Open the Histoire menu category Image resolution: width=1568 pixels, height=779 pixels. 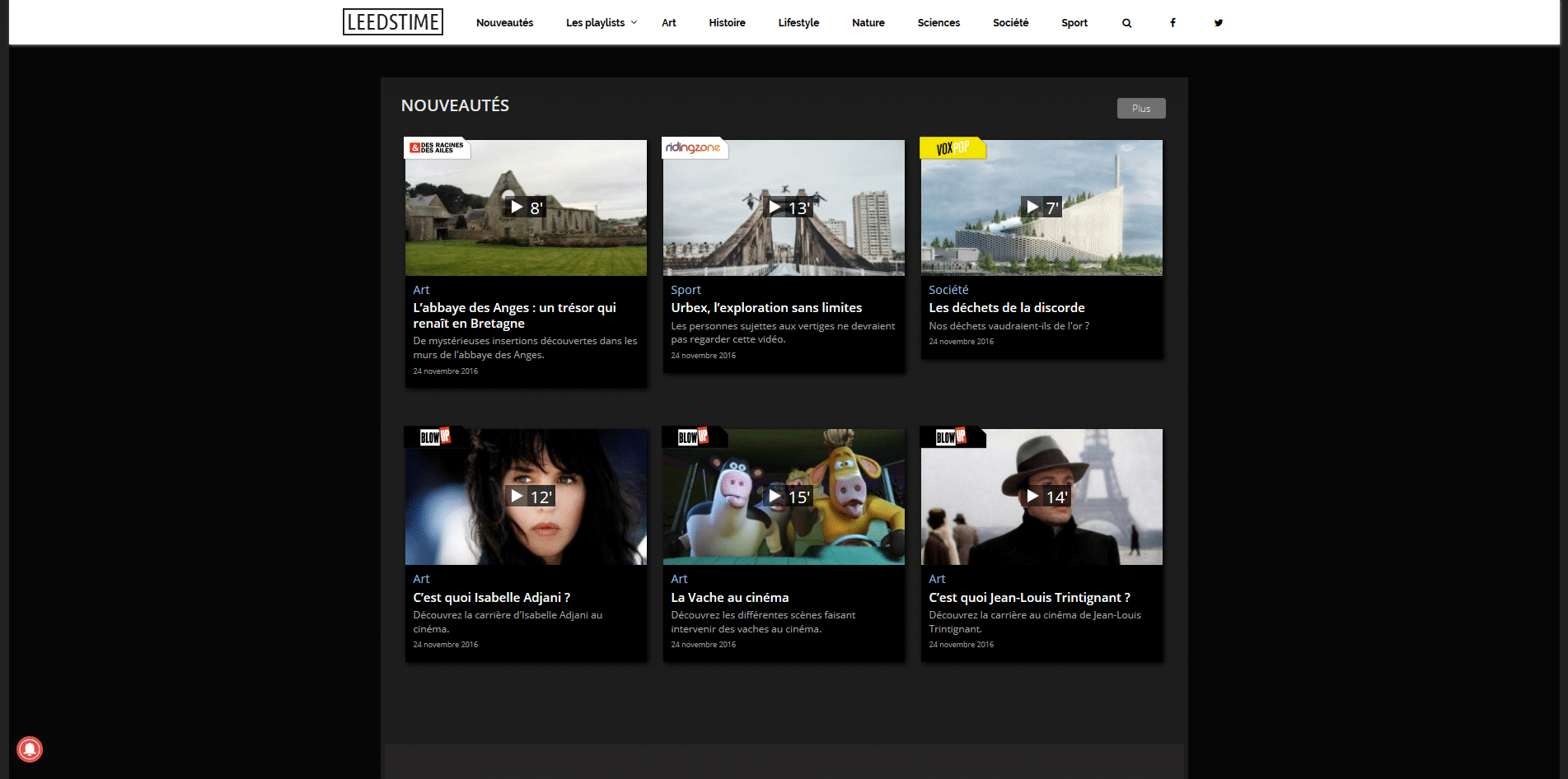[x=727, y=23]
